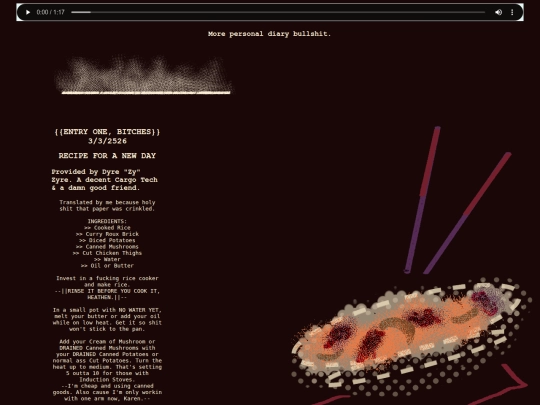Click 'Provided by Dyre "Zy"' line

[x=96, y=172]
